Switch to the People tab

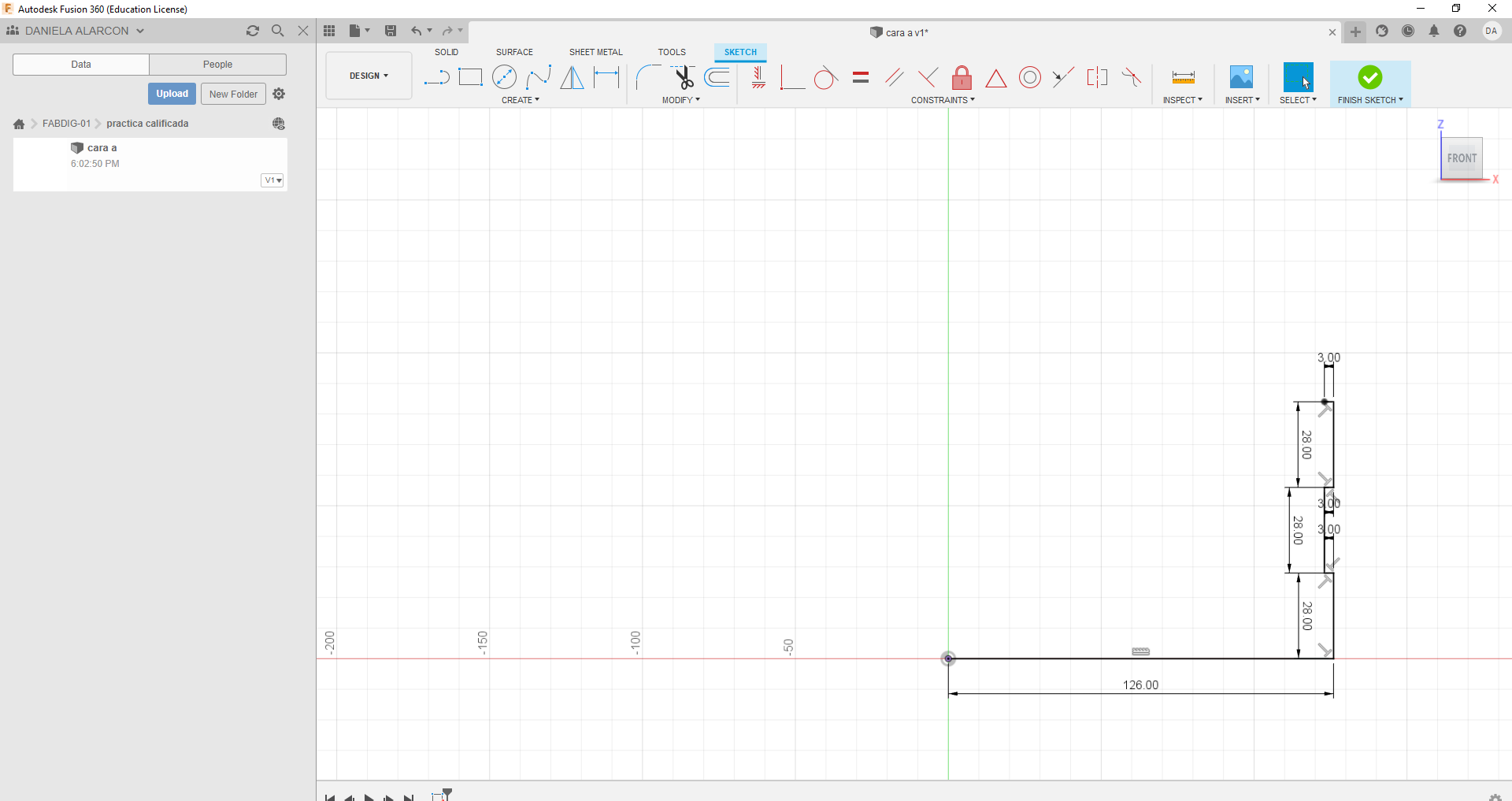pyautogui.click(x=217, y=65)
